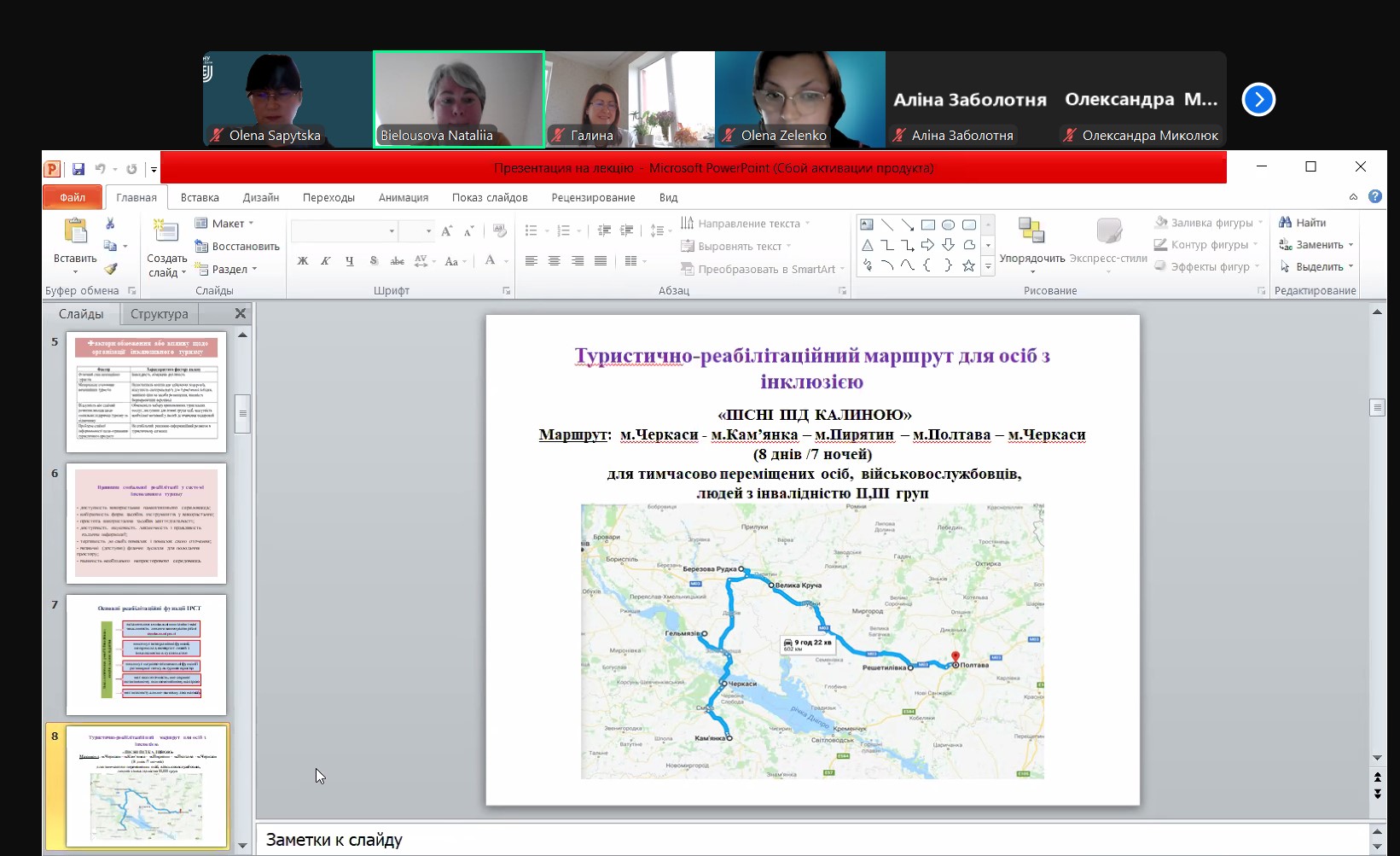
Task: Click into the Заметки к слайду notes field
Action: [x=812, y=840]
